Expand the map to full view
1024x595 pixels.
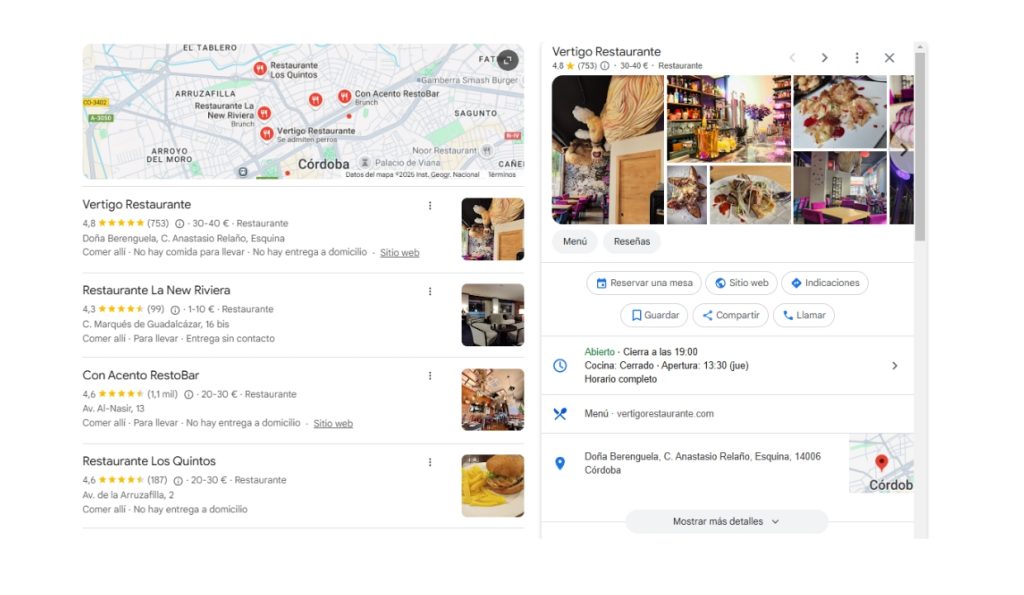[507, 60]
